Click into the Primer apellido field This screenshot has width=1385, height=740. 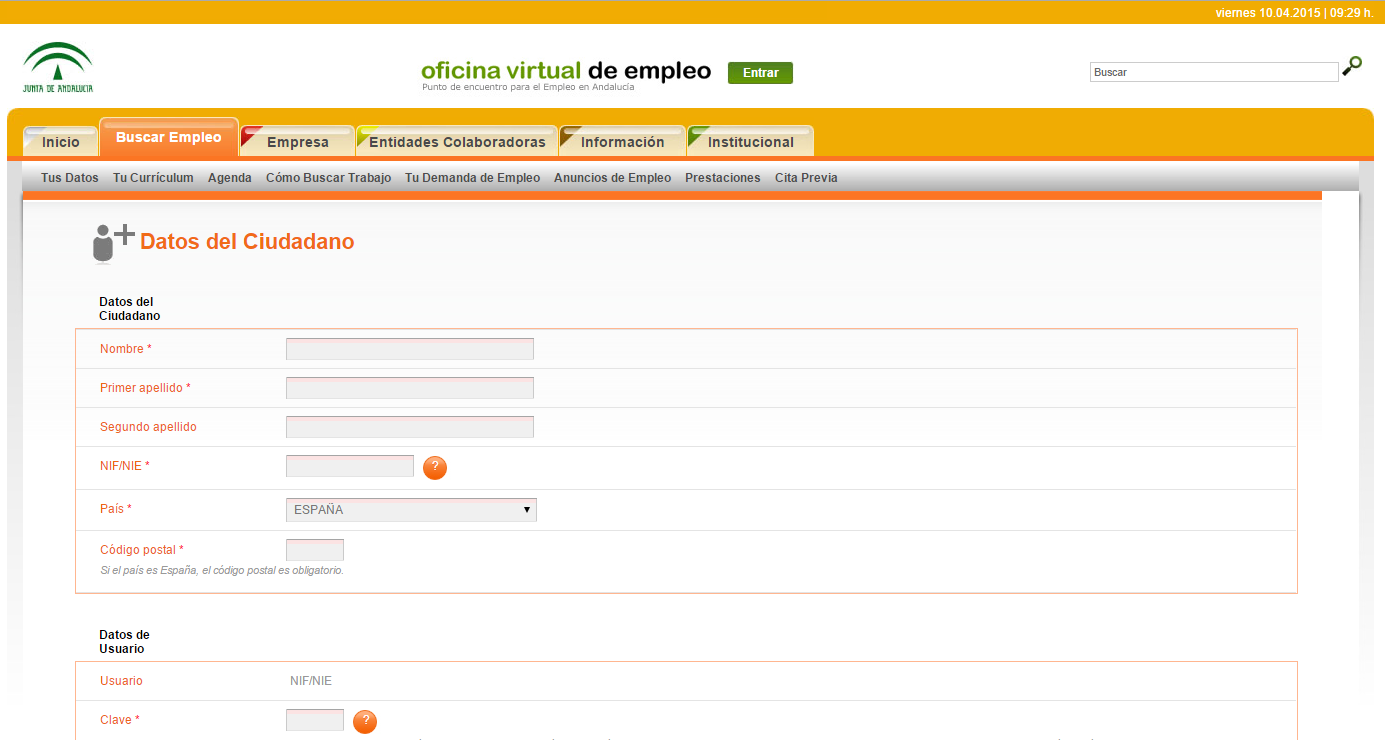tap(409, 388)
